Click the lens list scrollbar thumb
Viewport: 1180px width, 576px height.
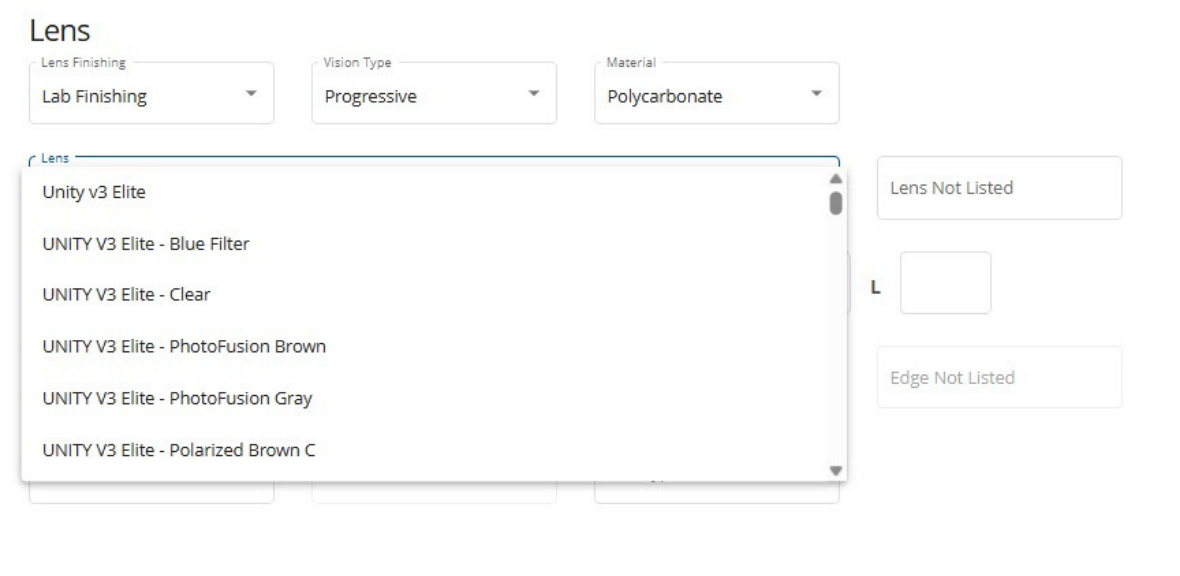click(836, 203)
